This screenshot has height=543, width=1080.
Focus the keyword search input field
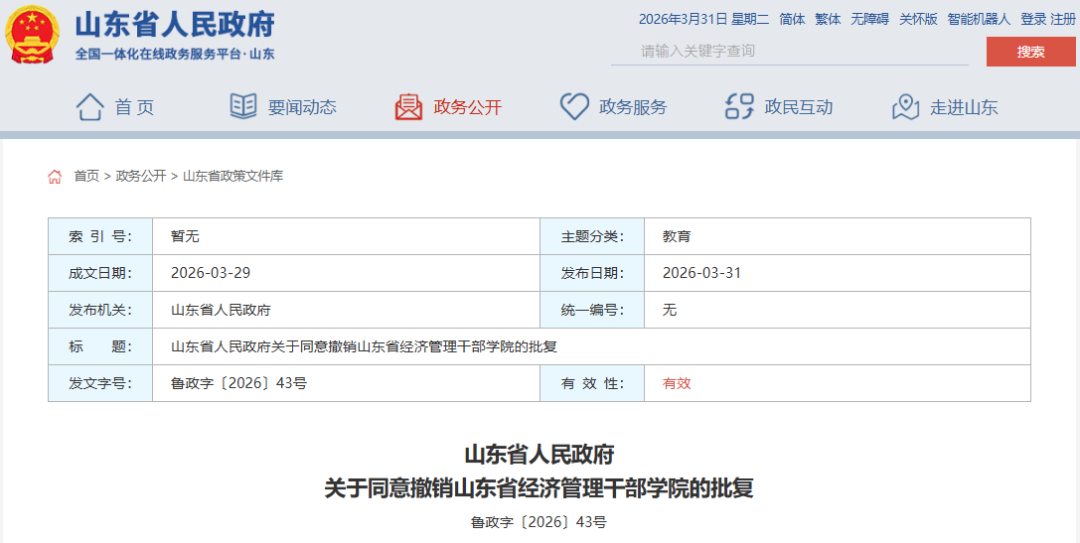790,51
